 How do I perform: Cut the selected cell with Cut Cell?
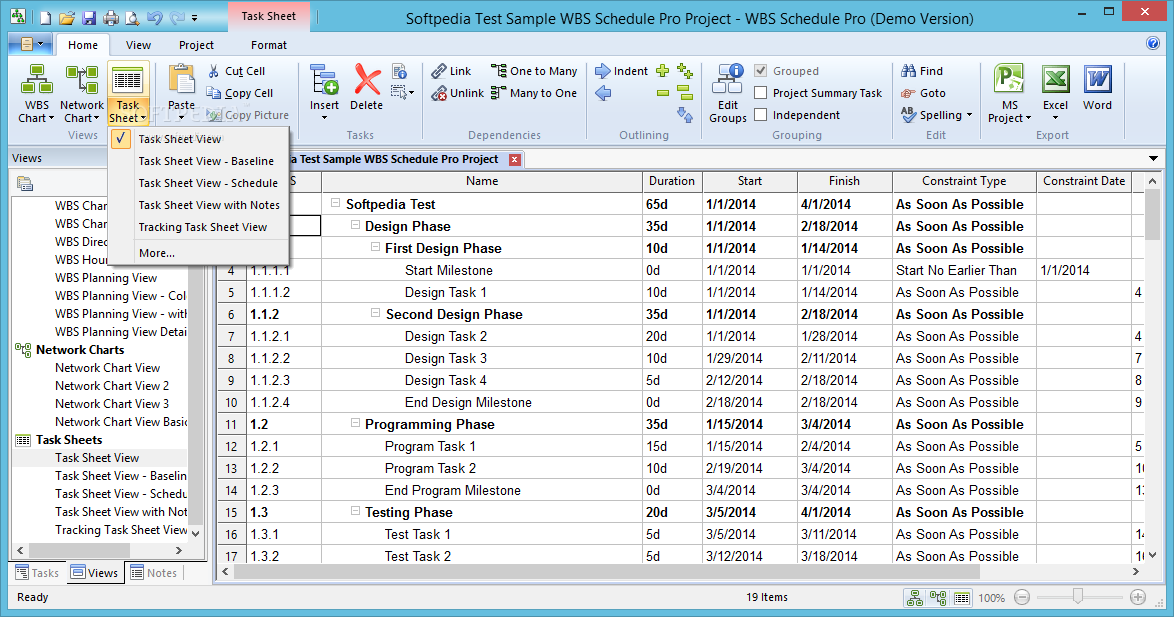click(236, 71)
